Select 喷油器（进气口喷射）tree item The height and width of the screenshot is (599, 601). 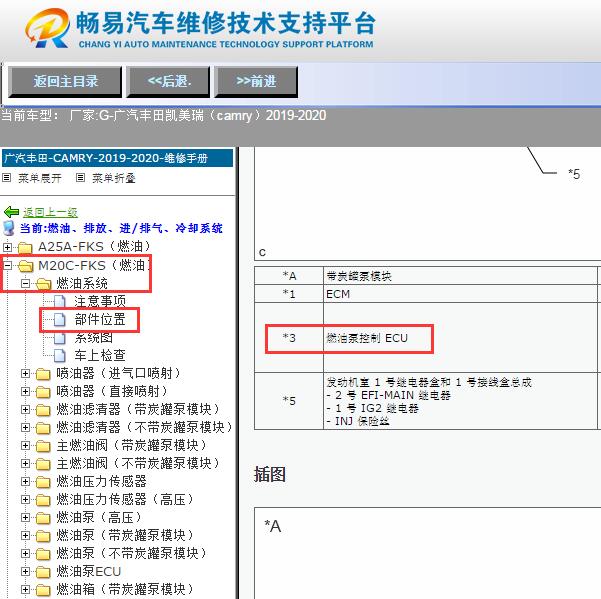(118, 373)
